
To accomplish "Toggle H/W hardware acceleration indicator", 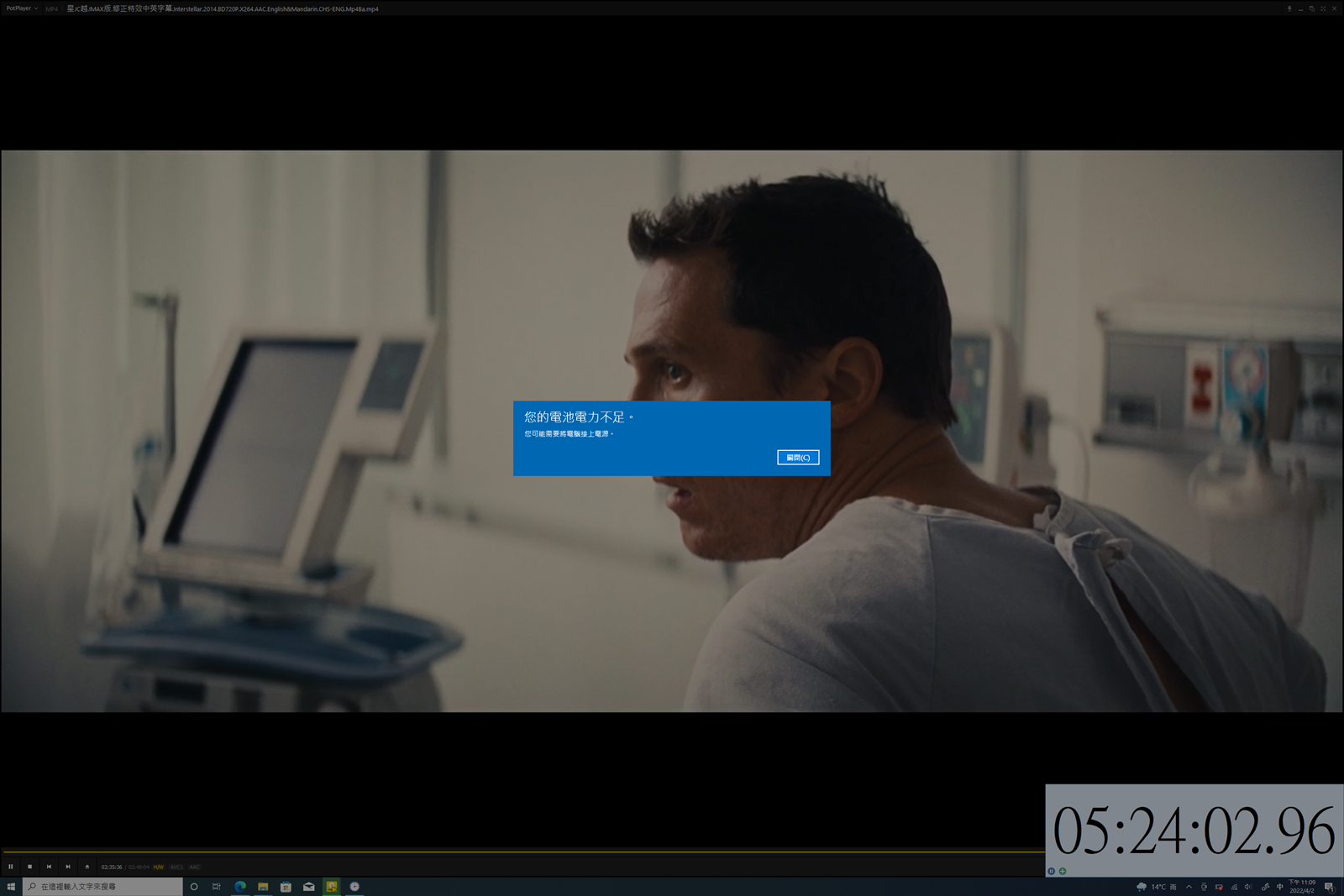I will point(158,867).
